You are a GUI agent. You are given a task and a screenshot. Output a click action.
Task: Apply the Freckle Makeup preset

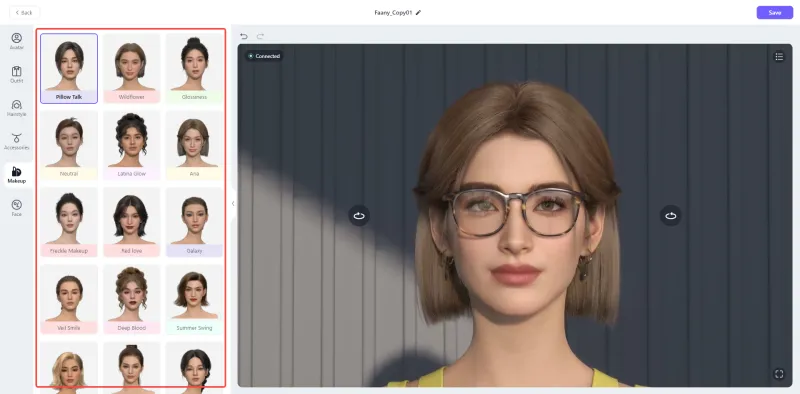click(x=69, y=223)
